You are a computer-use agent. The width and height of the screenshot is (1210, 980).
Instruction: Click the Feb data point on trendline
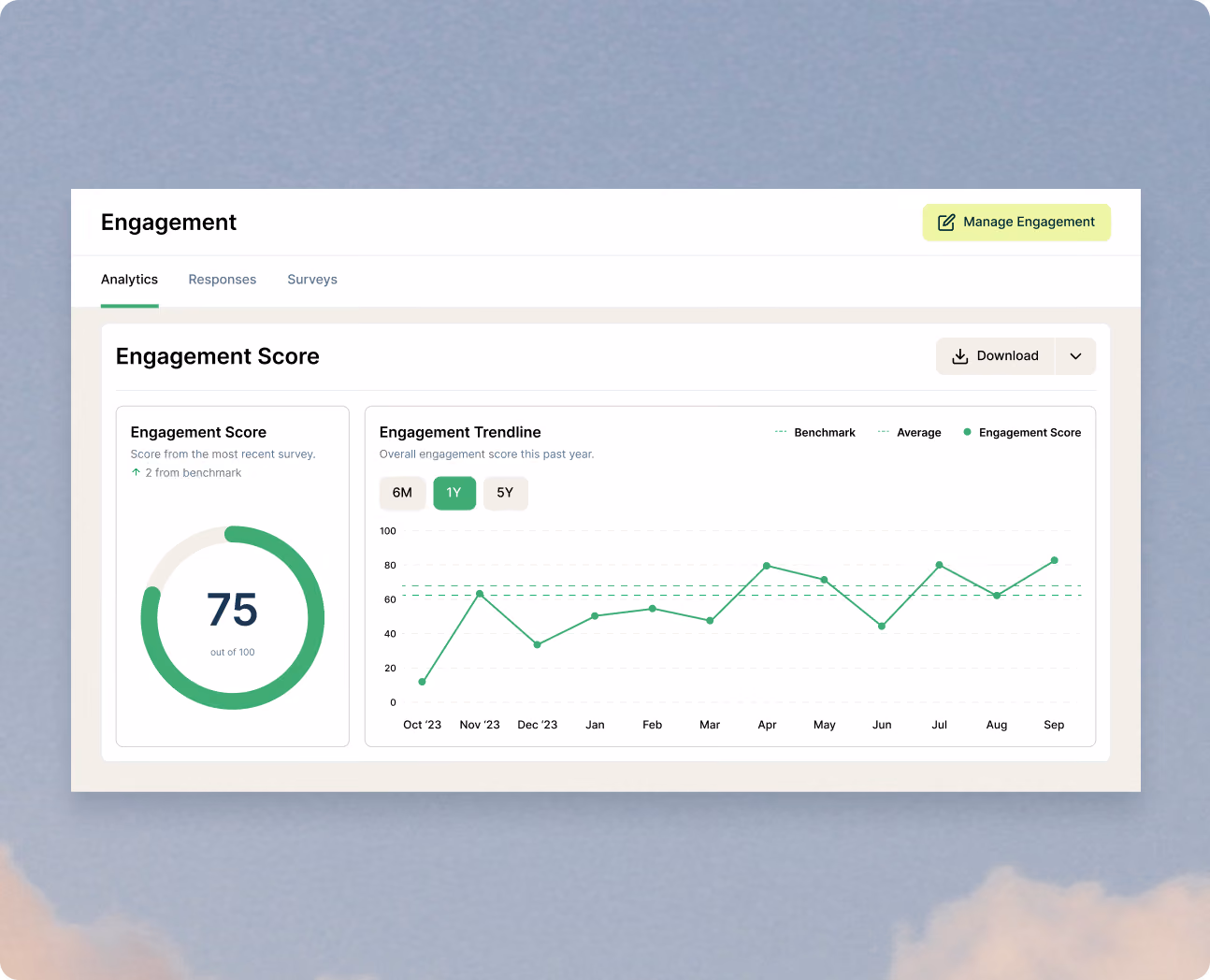coord(653,609)
